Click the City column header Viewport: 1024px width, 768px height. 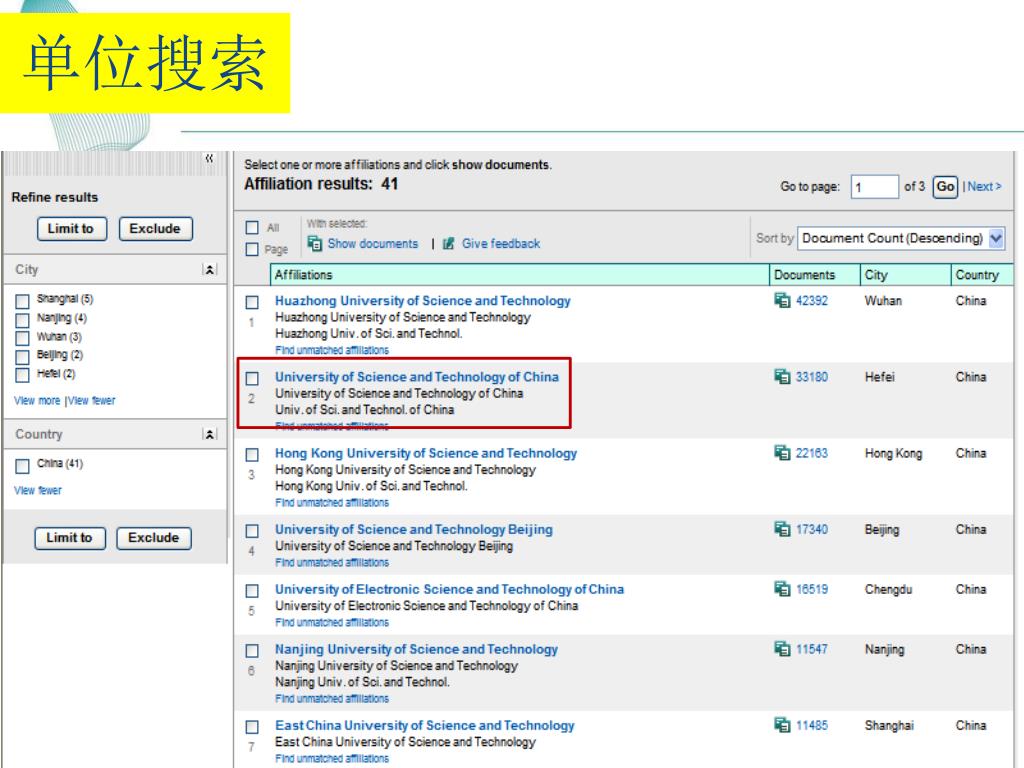905,275
